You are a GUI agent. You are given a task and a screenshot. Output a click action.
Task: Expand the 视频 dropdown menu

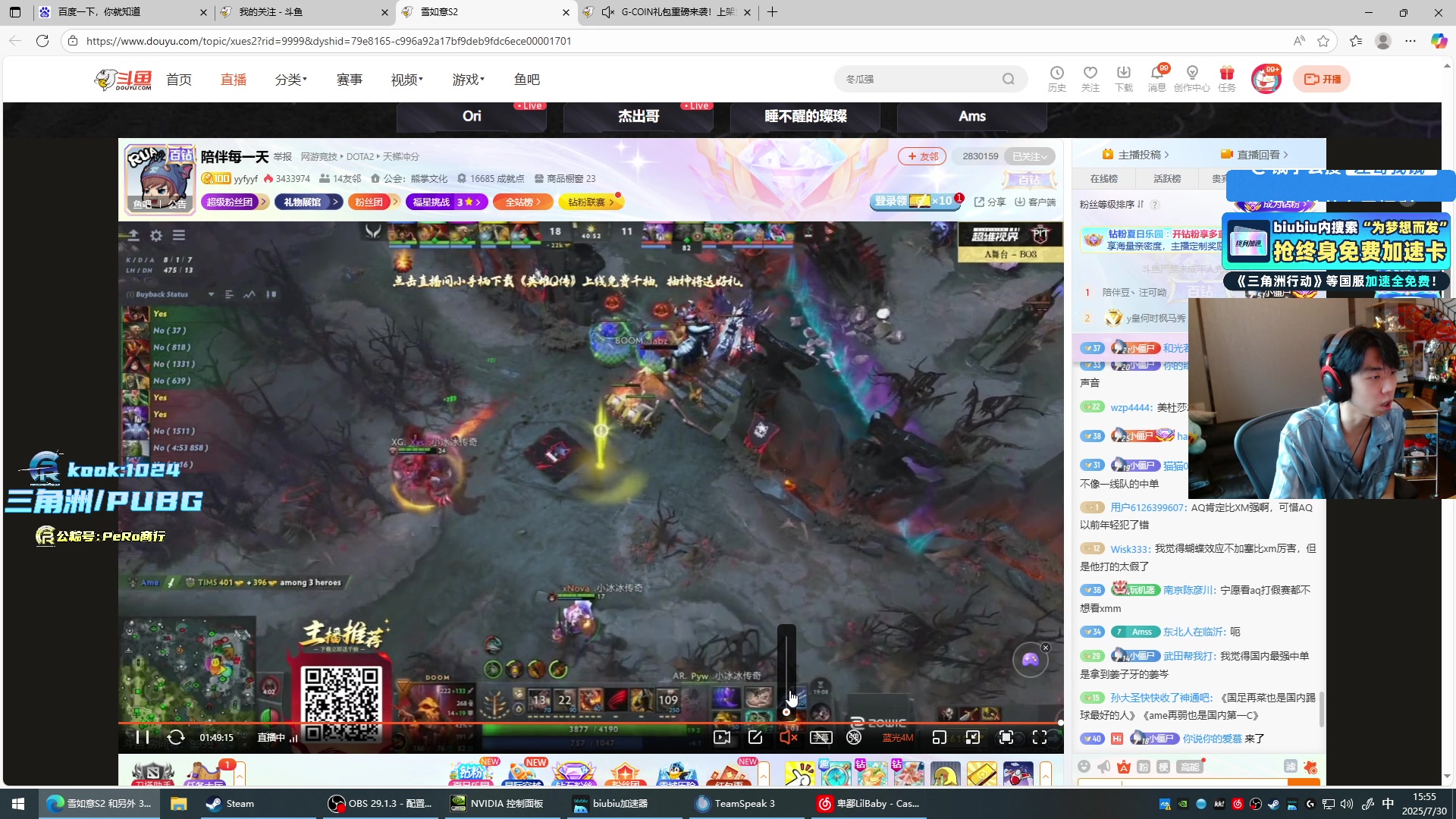click(x=407, y=80)
